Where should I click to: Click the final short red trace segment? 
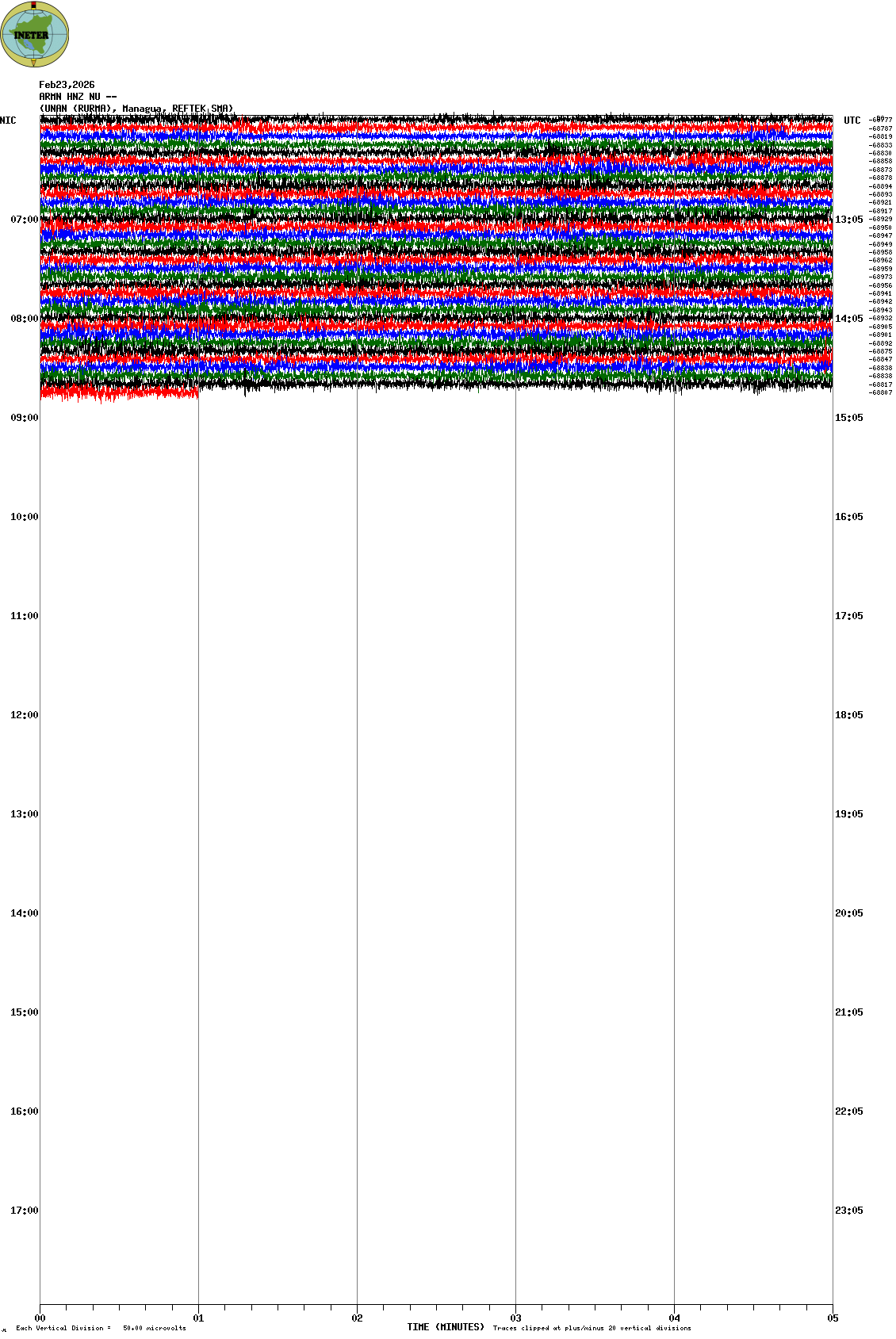coord(119,392)
